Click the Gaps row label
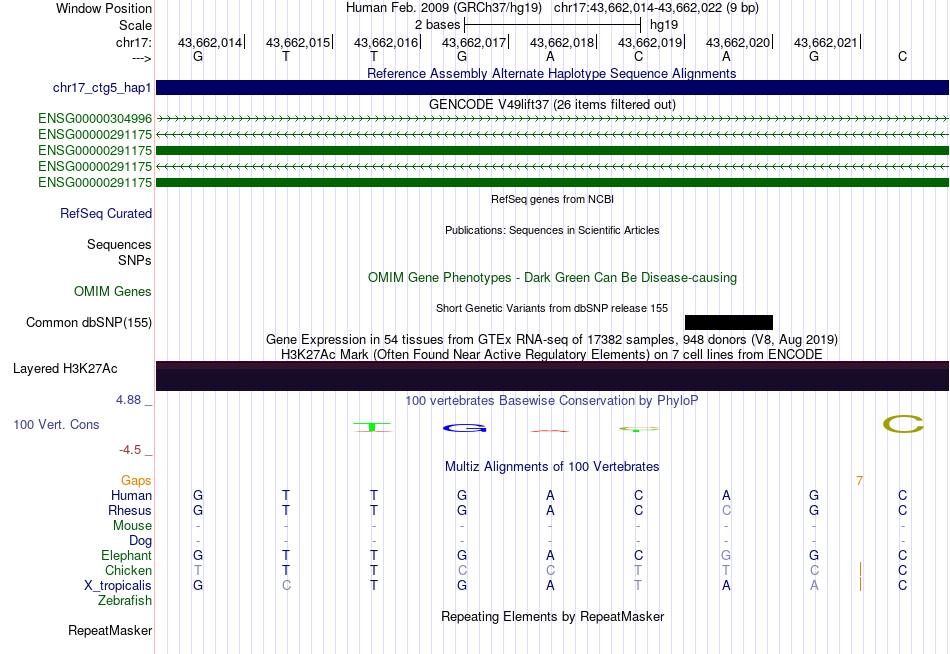 pyautogui.click(x=136, y=481)
